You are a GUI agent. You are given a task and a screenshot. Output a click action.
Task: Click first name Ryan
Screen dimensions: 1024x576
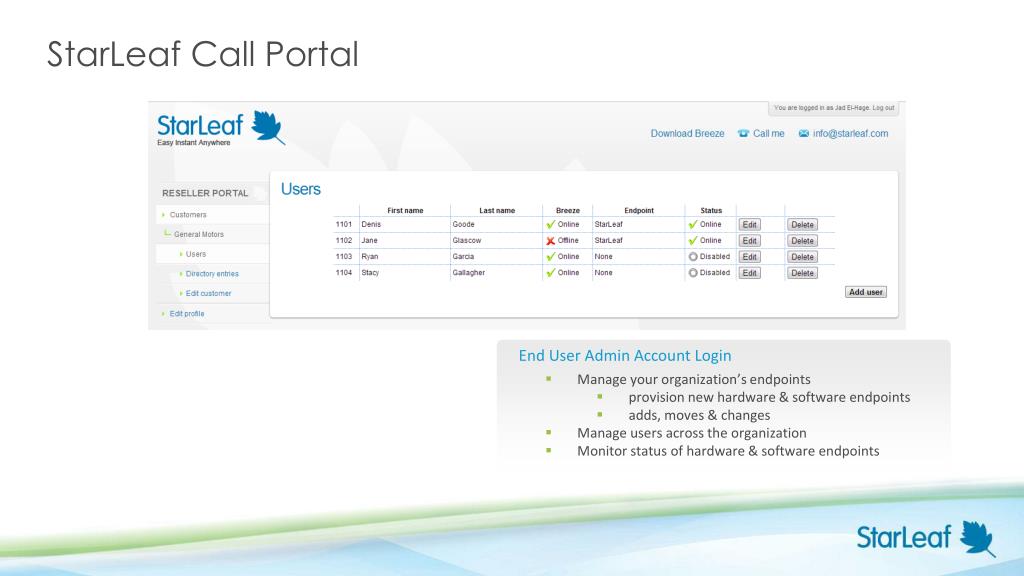pyautogui.click(x=370, y=257)
